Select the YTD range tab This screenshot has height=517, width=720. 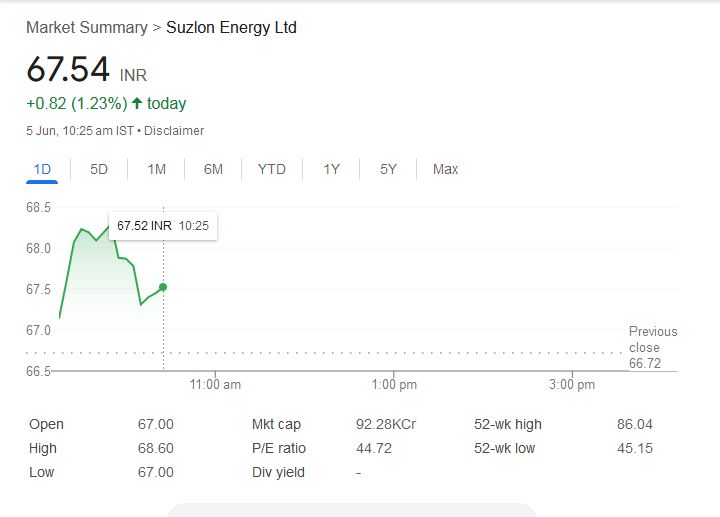pos(271,169)
